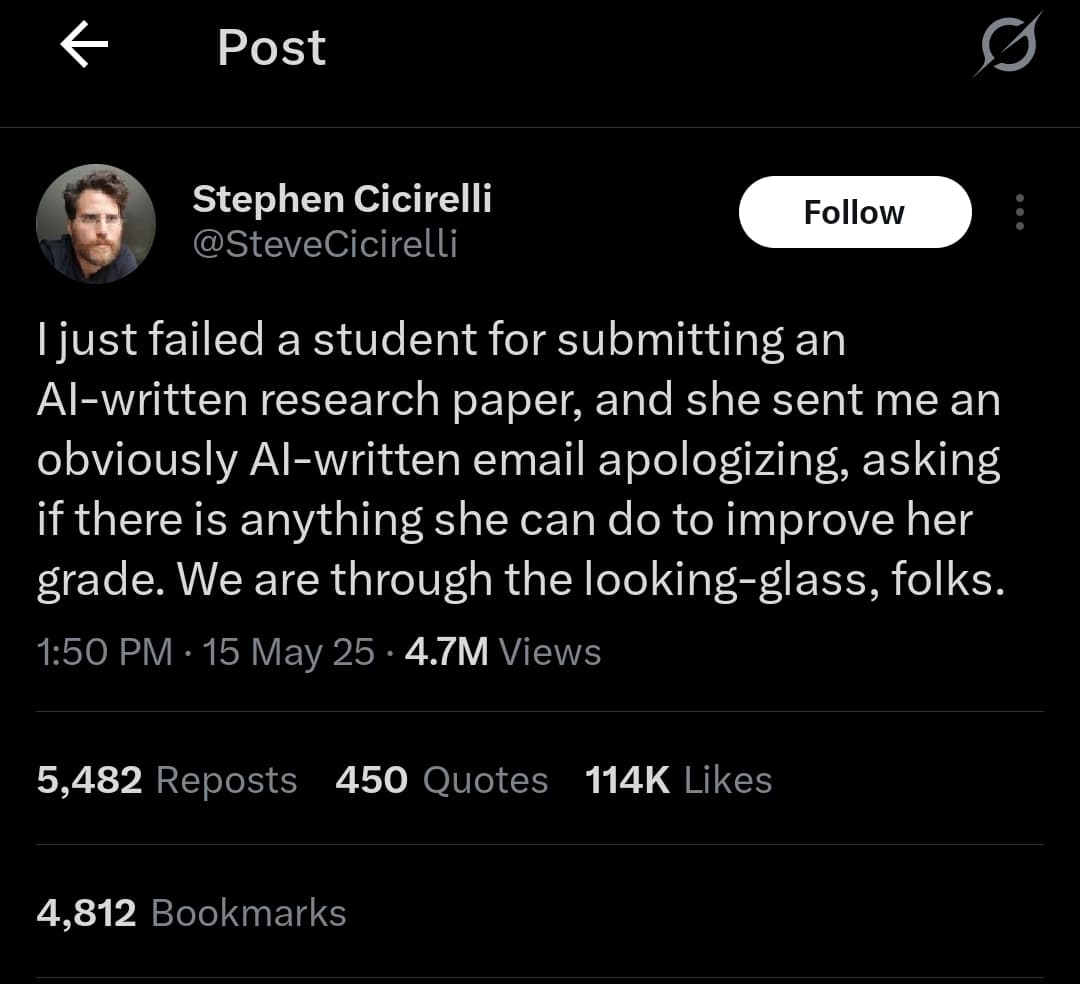Click the 4.7M Views count
This screenshot has height=984, width=1080.
[503, 652]
